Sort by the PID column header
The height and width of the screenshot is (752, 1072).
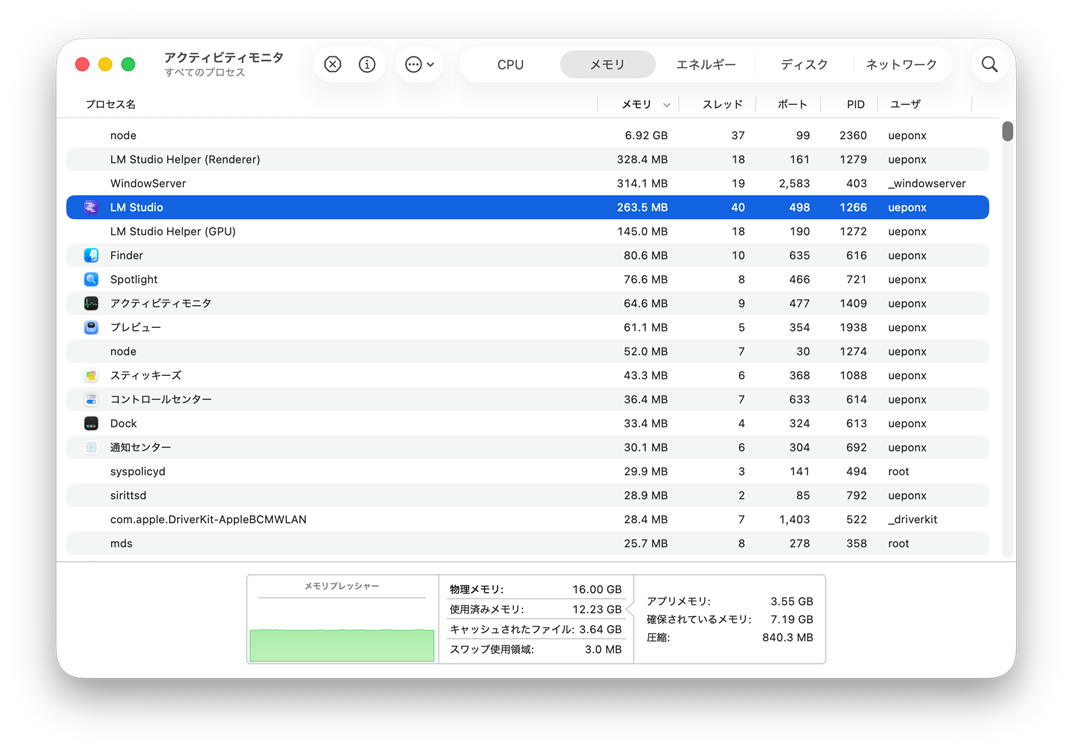pyautogui.click(x=855, y=105)
